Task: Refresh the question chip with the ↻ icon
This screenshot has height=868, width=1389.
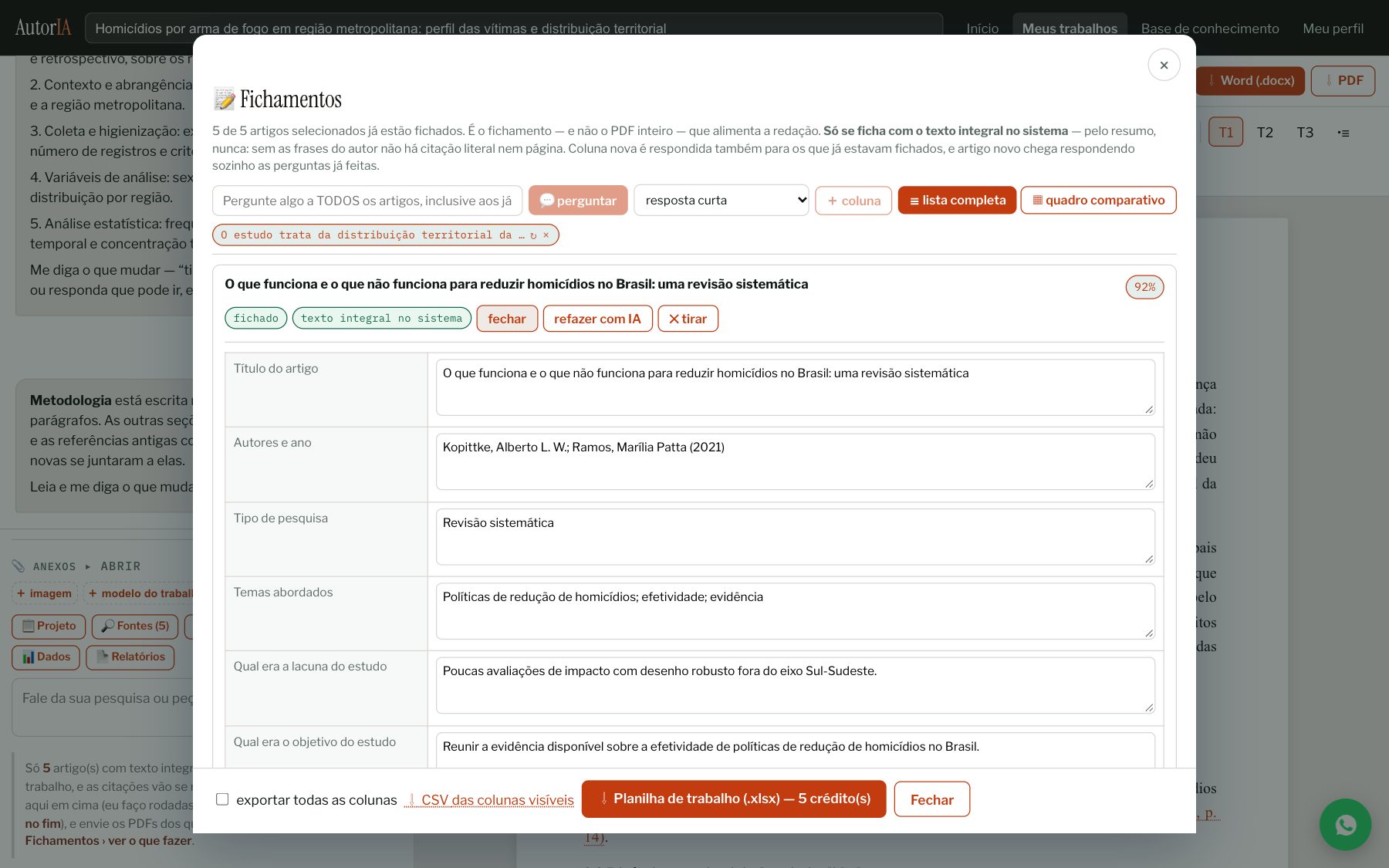Action: pos(533,235)
